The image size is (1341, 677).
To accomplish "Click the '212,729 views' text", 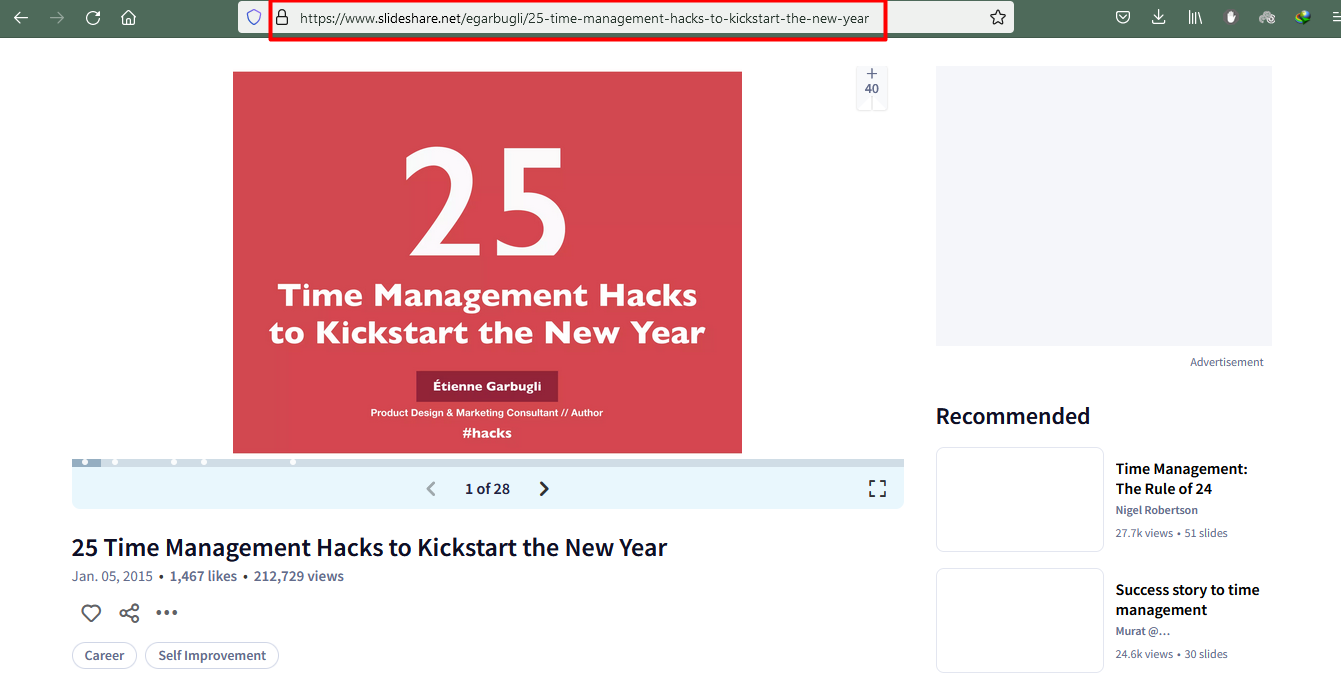I will [298, 576].
